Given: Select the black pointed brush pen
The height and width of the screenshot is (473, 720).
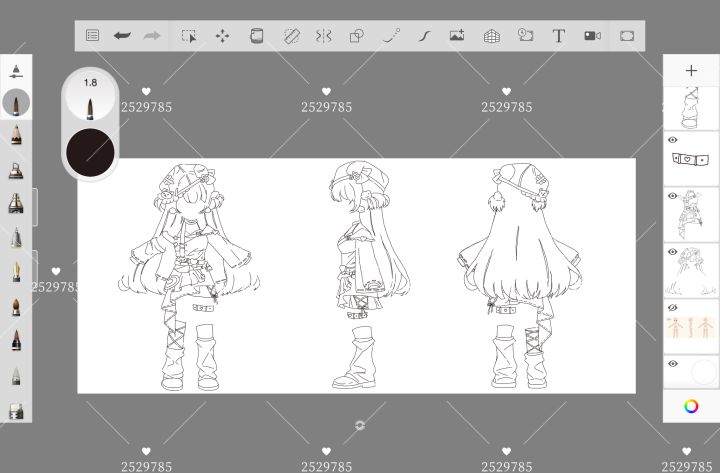Looking at the screenshot, I should click(x=16, y=340).
